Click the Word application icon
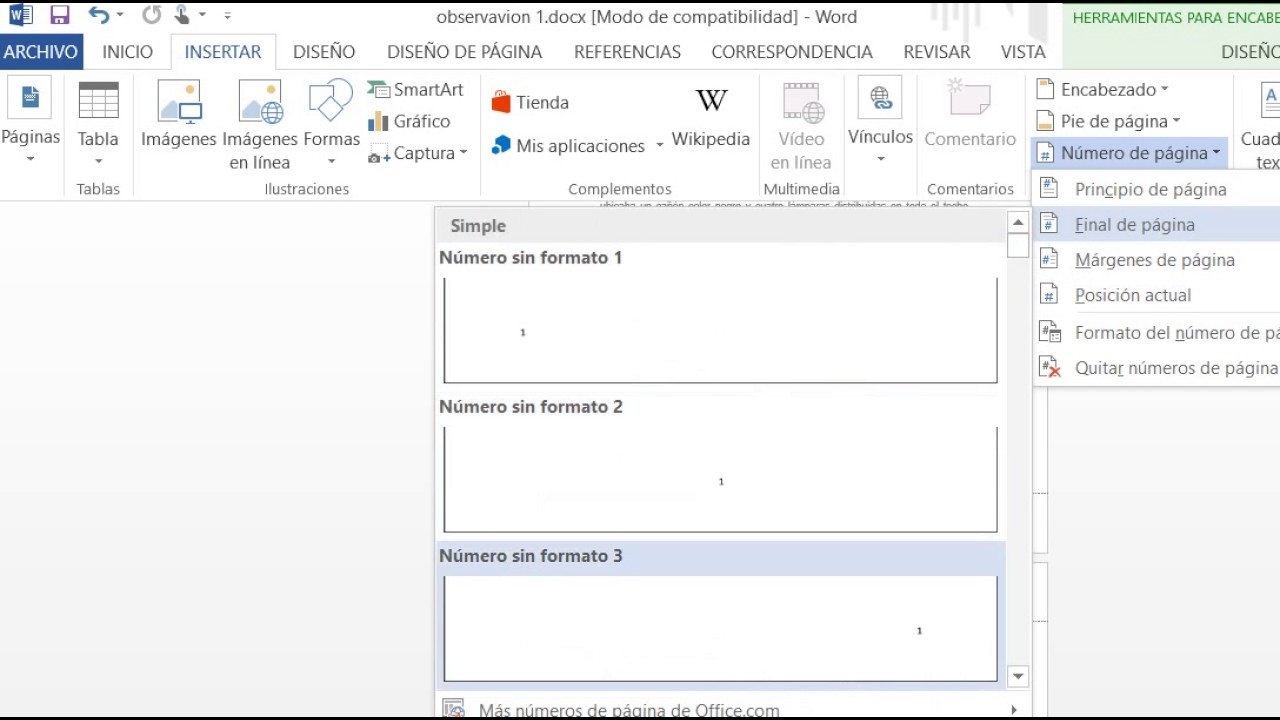1280x720 pixels. coord(21,15)
